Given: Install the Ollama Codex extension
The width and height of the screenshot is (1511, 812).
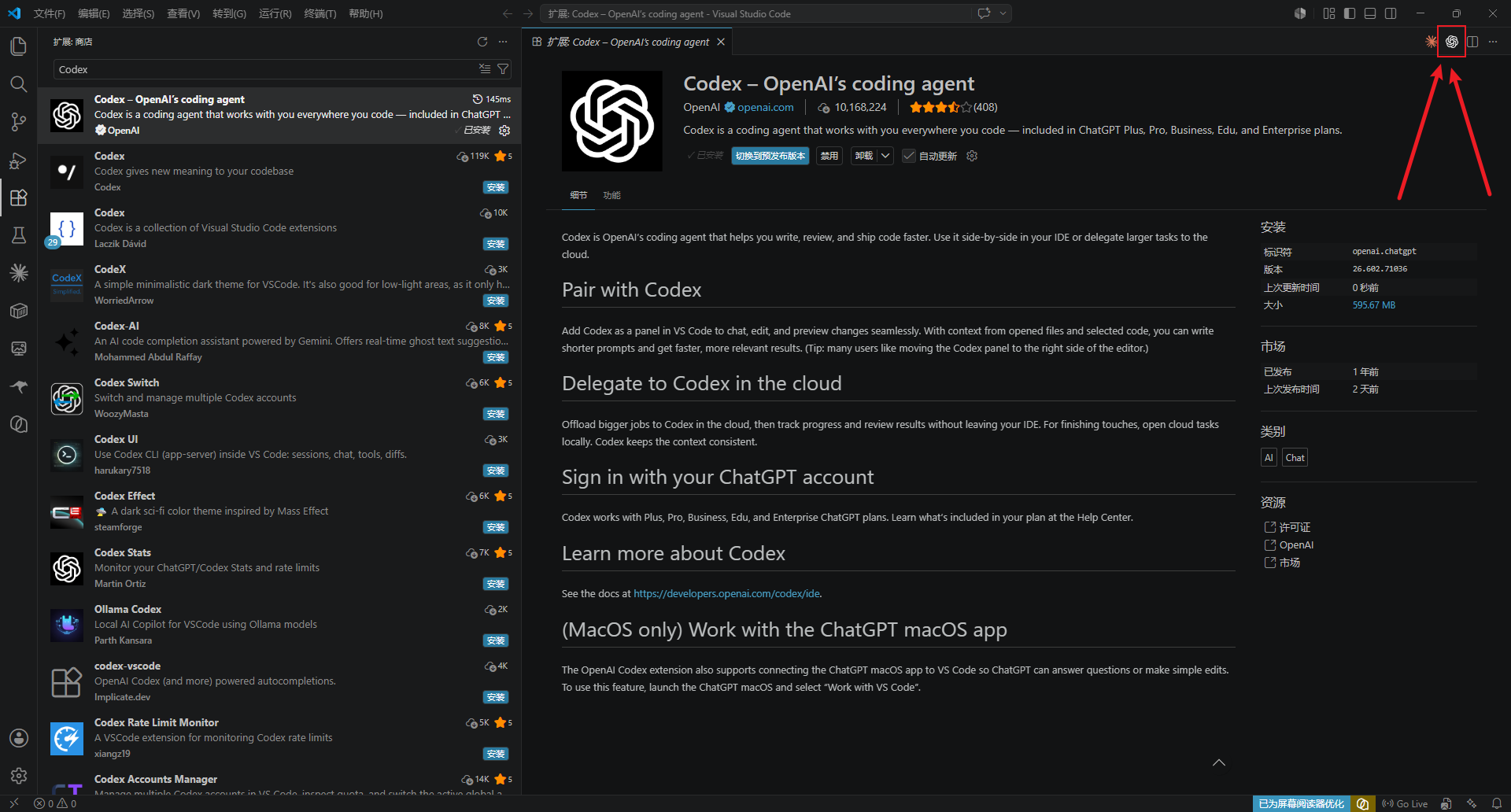Looking at the screenshot, I should coord(496,640).
